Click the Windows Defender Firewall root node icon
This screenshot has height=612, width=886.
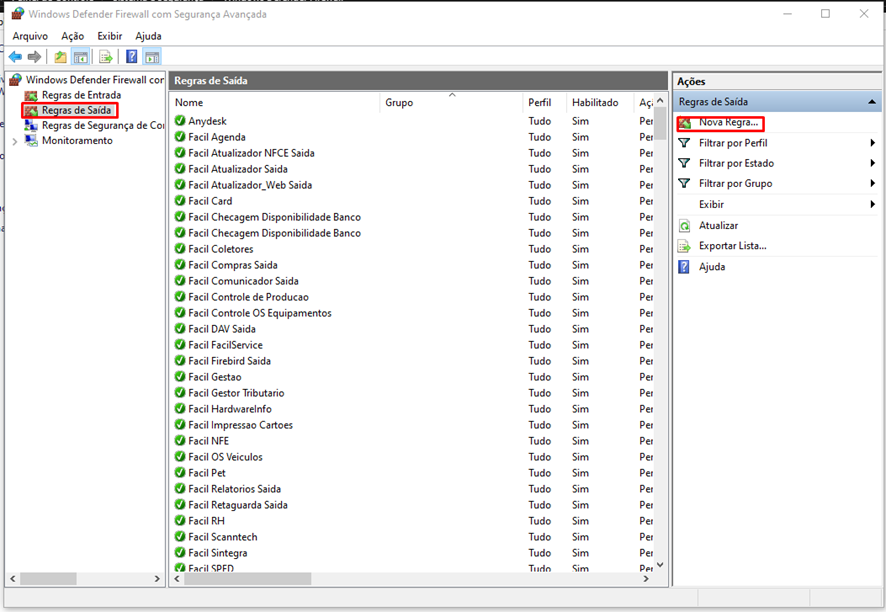click(15, 80)
